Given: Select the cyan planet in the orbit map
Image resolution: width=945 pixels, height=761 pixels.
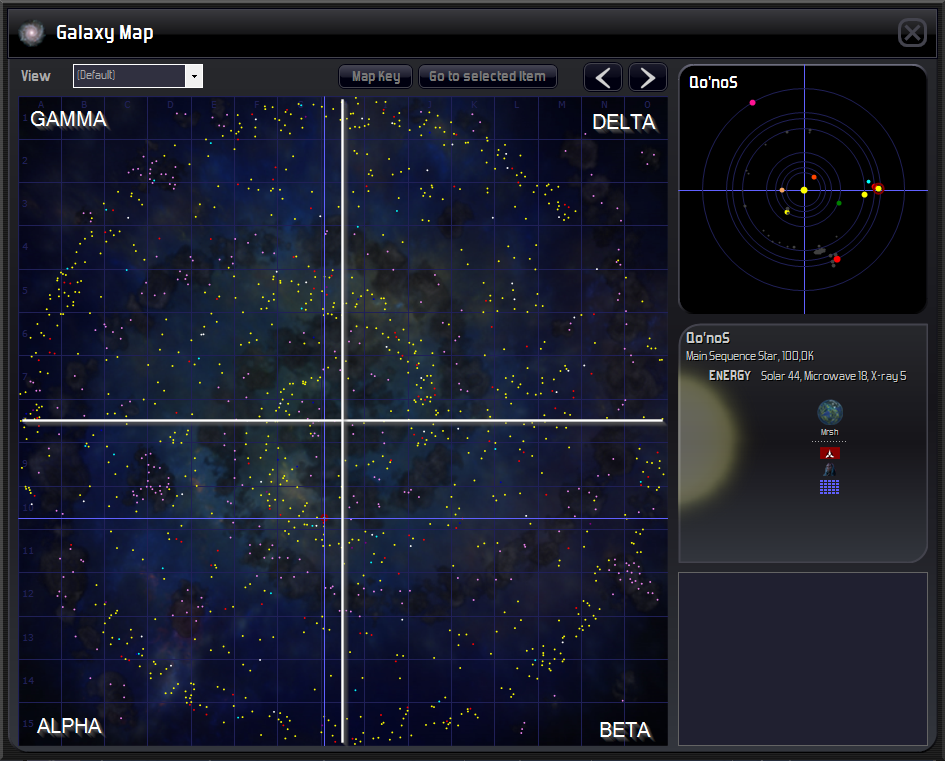Looking at the screenshot, I should tap(868, 181).
